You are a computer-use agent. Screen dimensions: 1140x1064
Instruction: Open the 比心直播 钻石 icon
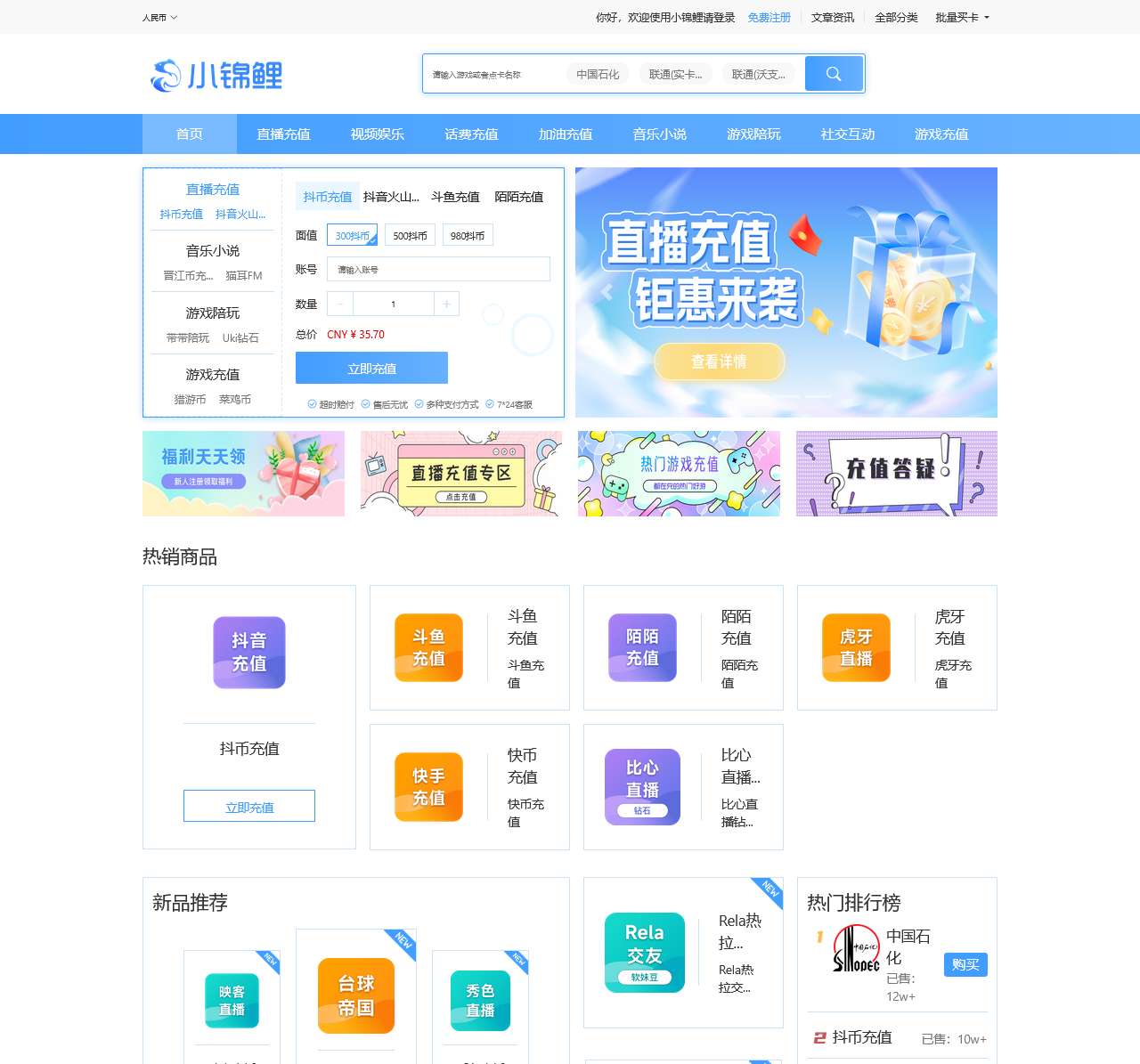642,787
